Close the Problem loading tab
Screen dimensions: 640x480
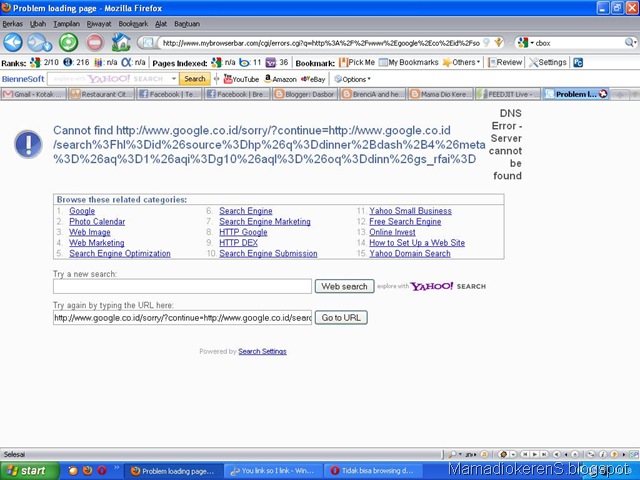(x=603, y=94)
